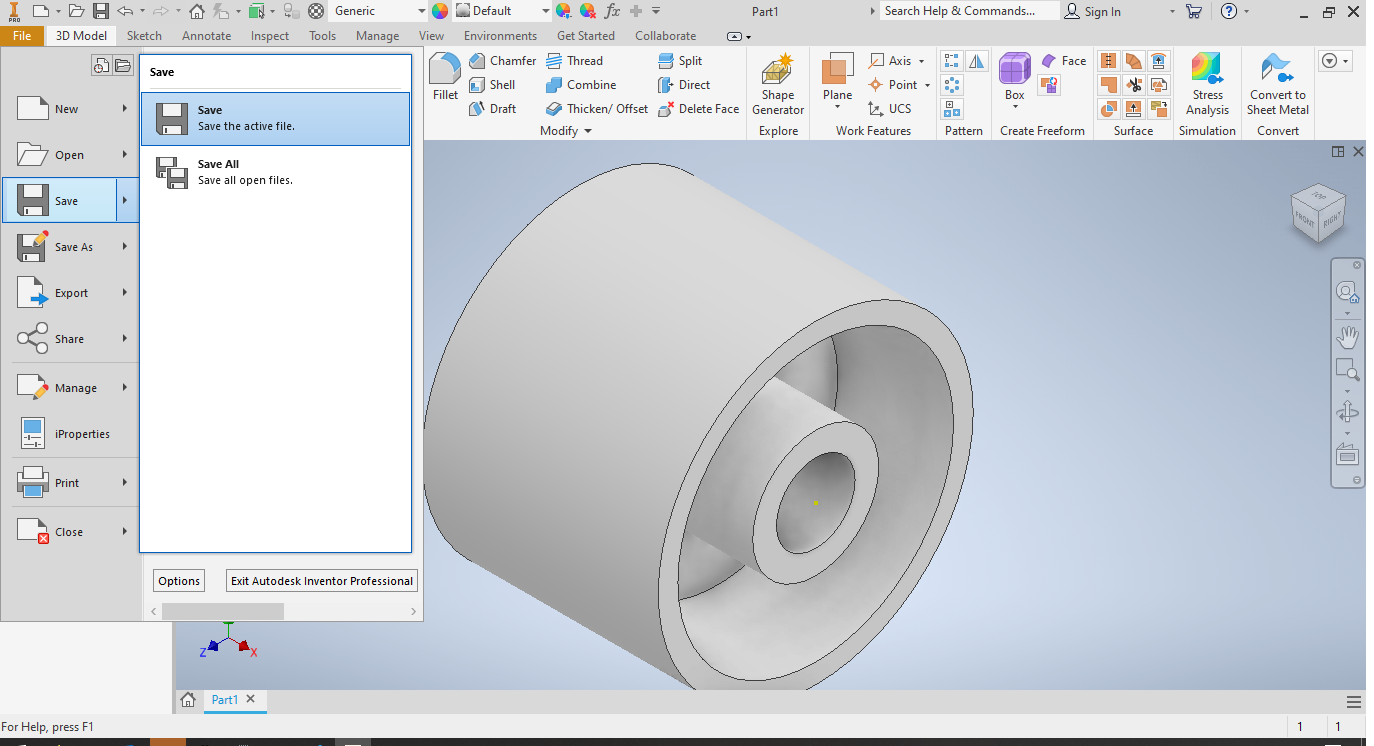Activate the Shell tool
Image resolution: width=1374 pixels, height=746 pixels.
click(492, 85)
